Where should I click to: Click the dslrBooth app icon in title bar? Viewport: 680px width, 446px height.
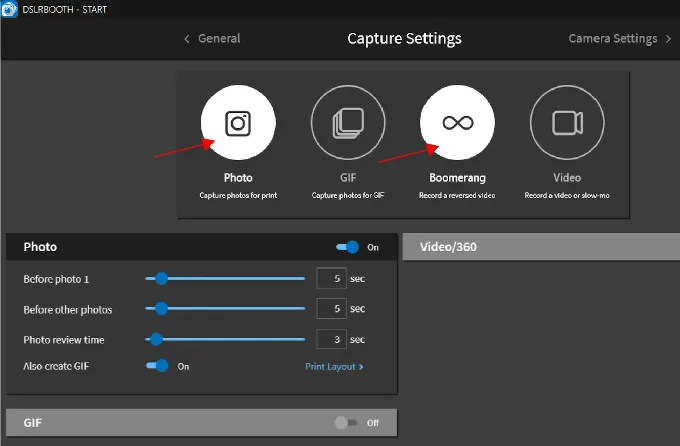click(9, 9)
